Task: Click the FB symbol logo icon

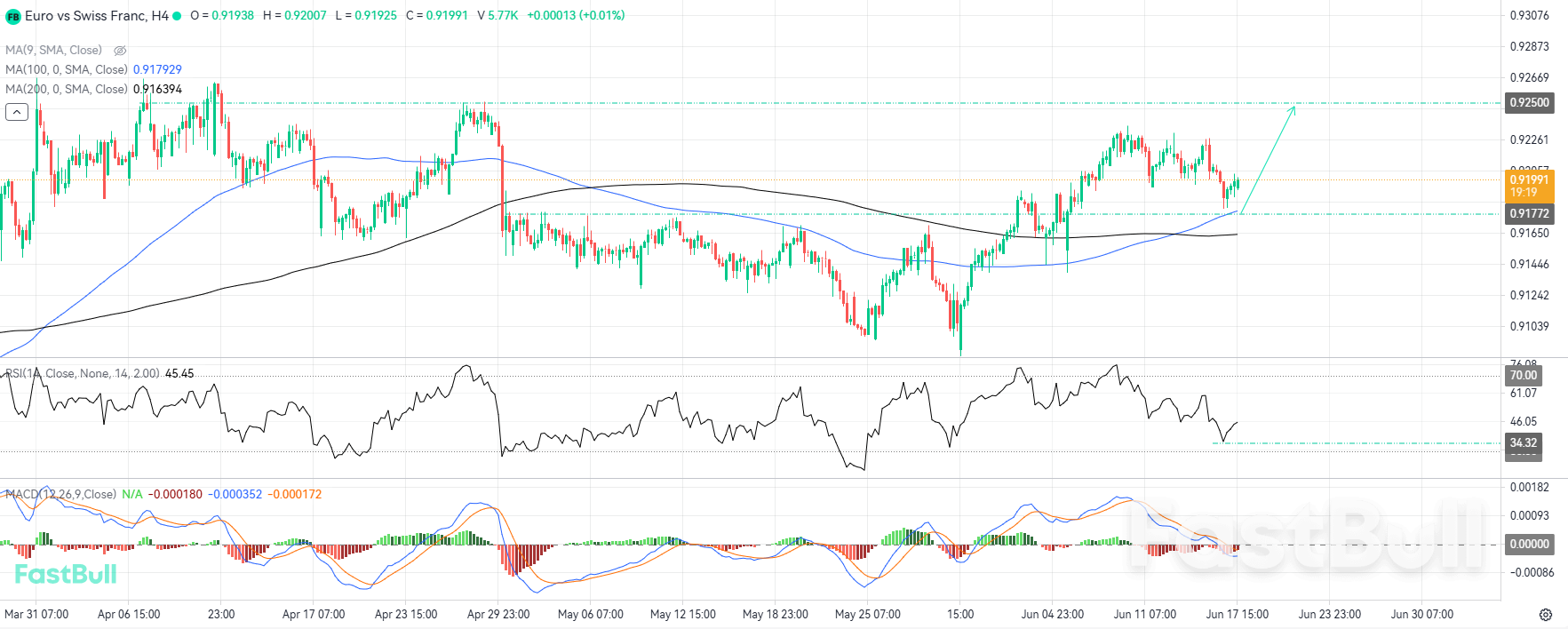Action: click(x=13, y=16)
